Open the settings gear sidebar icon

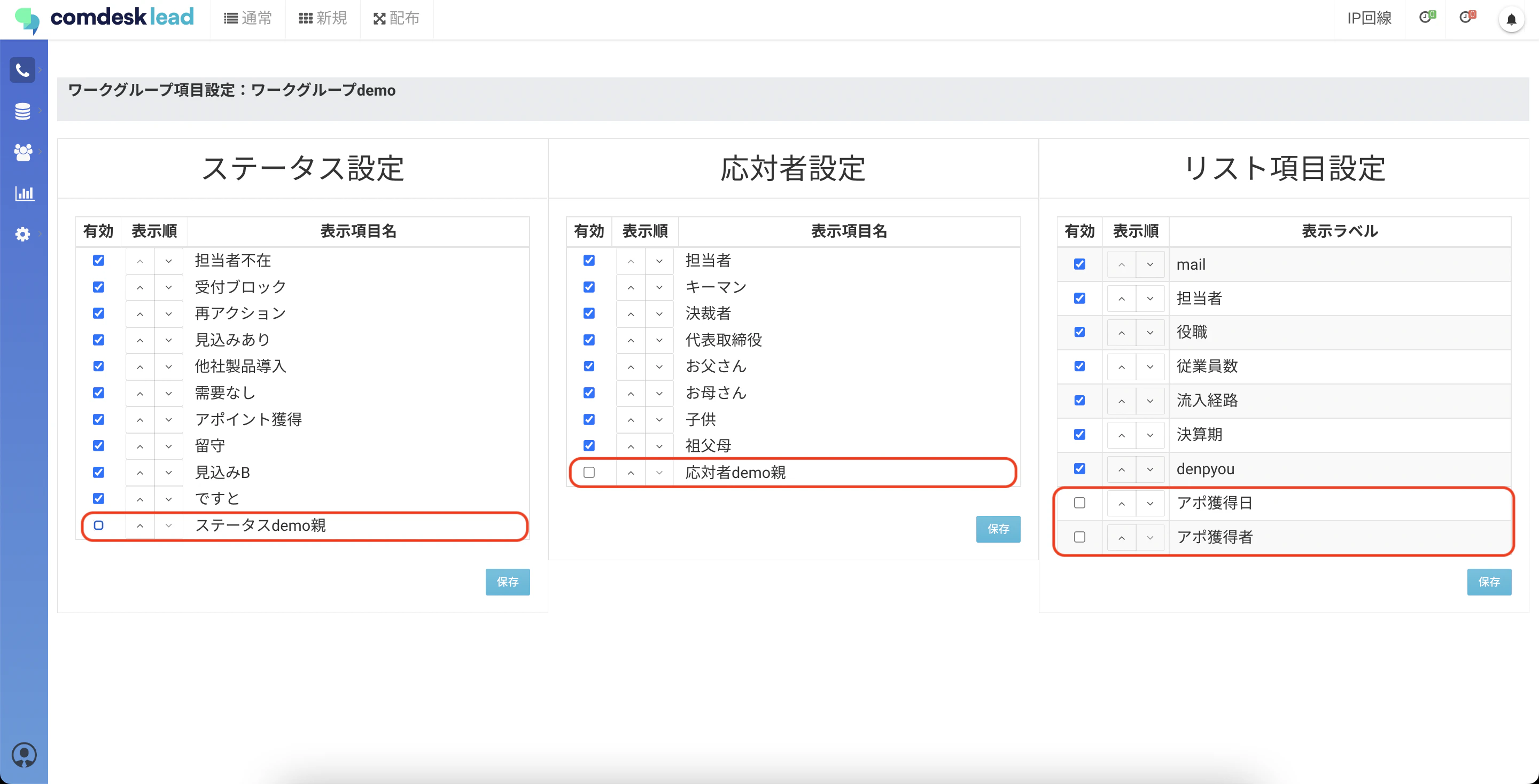[22, 233]
